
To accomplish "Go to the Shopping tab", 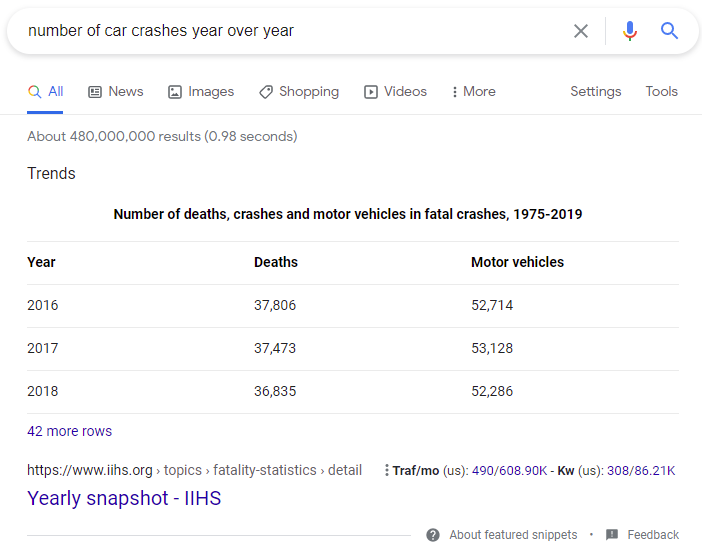I will tap(298, 91).
